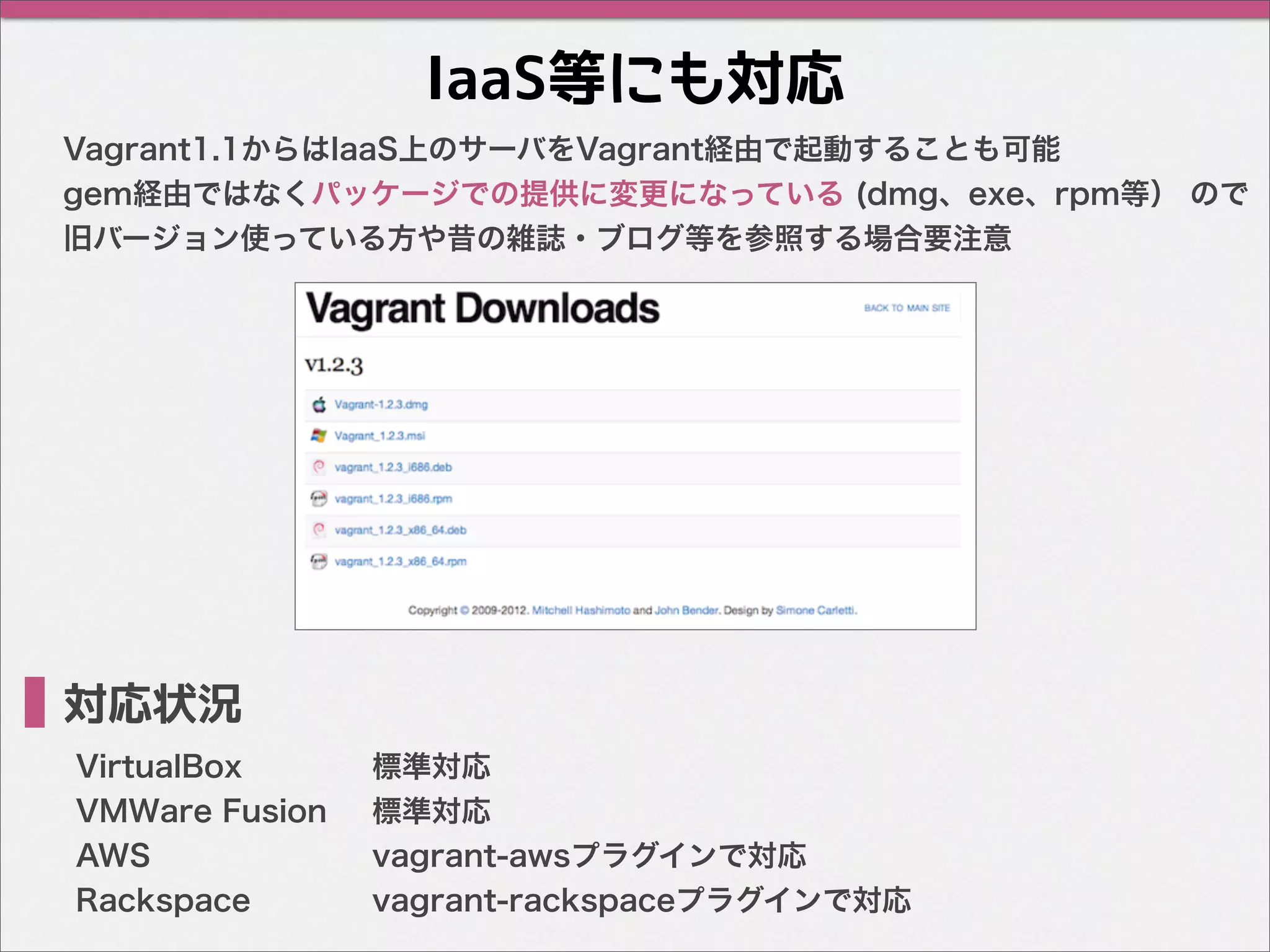The height and width of the screenshot is (952, 1270).
Task: Click the slide title IaaS等にも対応
Action: point(635,78)
